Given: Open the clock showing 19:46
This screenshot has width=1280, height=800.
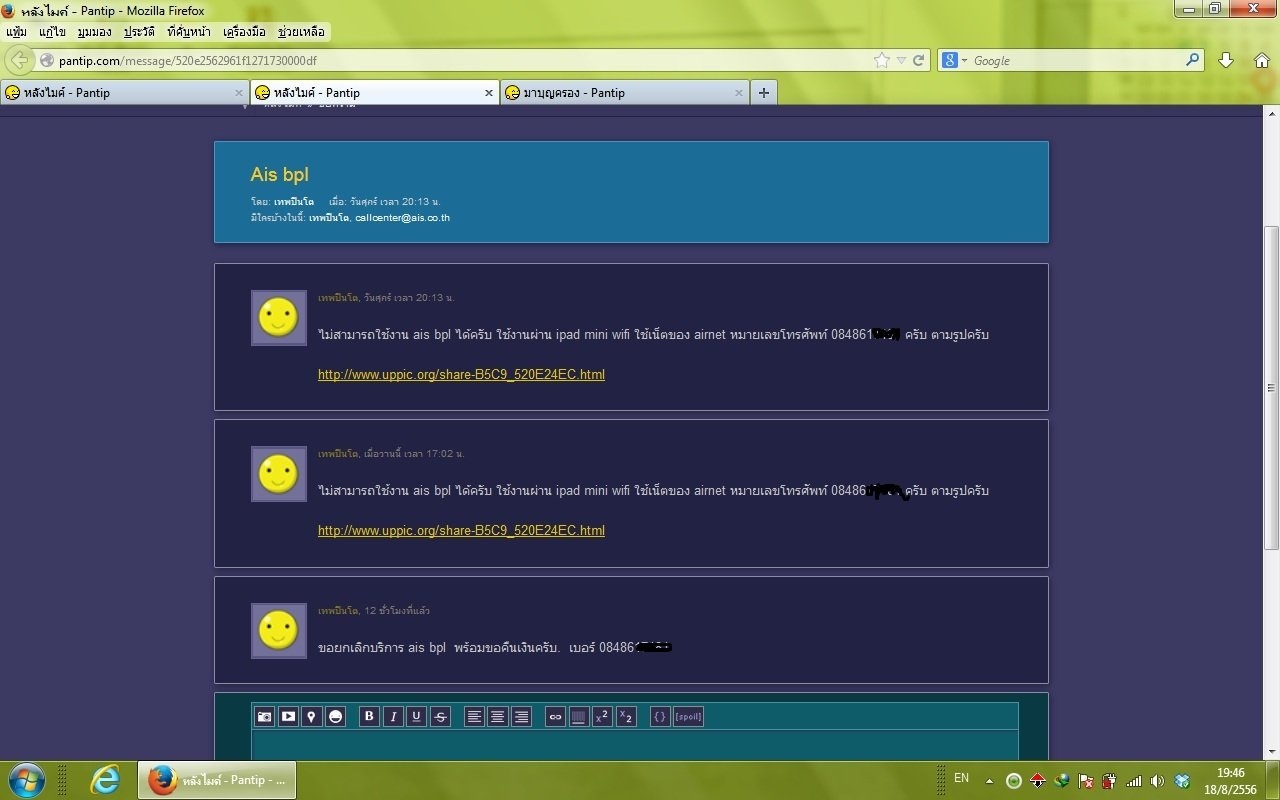Looking at the screenshot, I should [x=1231, y=781].
